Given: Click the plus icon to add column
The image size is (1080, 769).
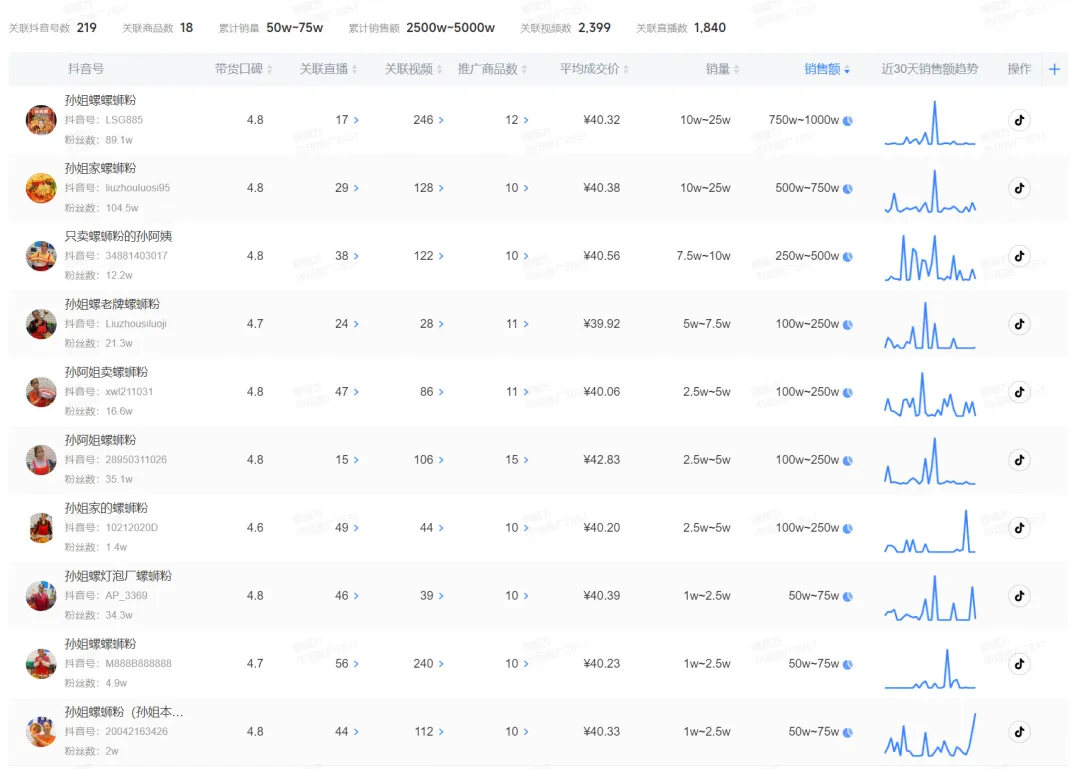Looking at the screenshot, I should tap(1055, 69).
